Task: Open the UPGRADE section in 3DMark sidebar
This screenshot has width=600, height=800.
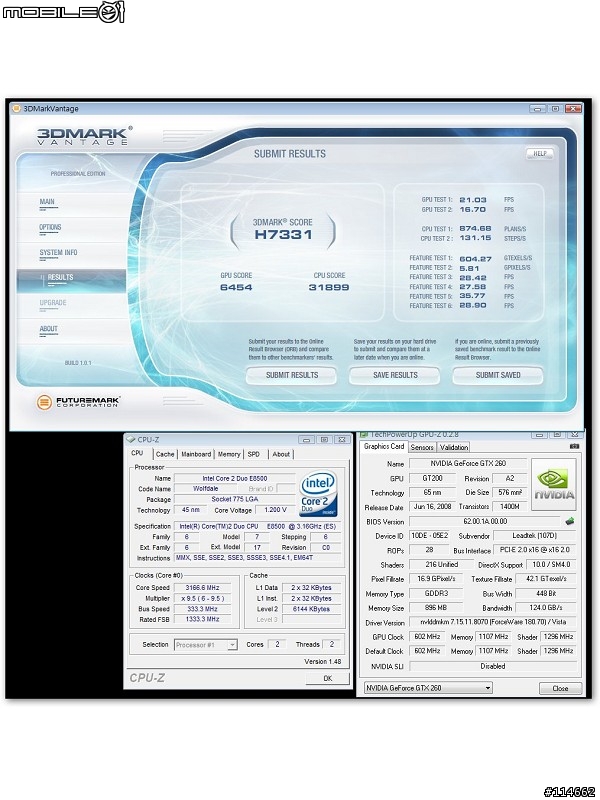Action: pos(53,303)
